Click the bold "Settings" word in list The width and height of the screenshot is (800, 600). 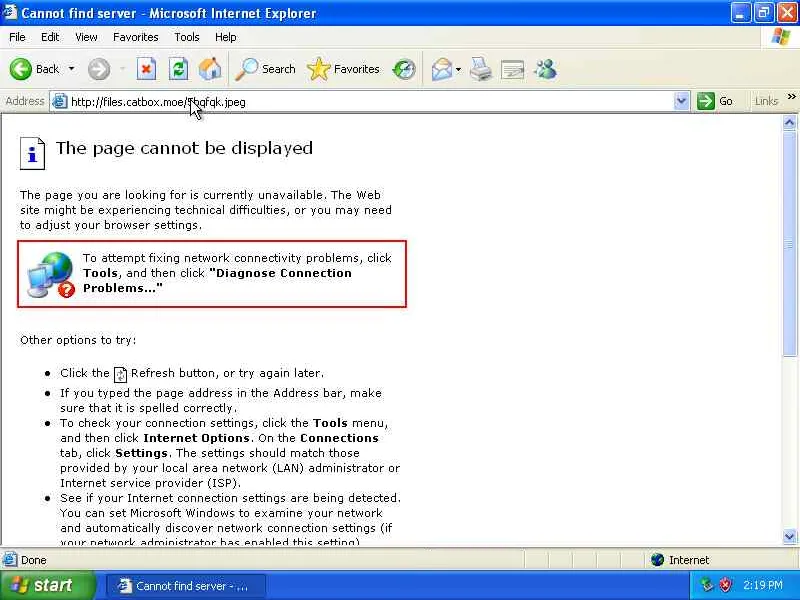[x=141, y=453]
